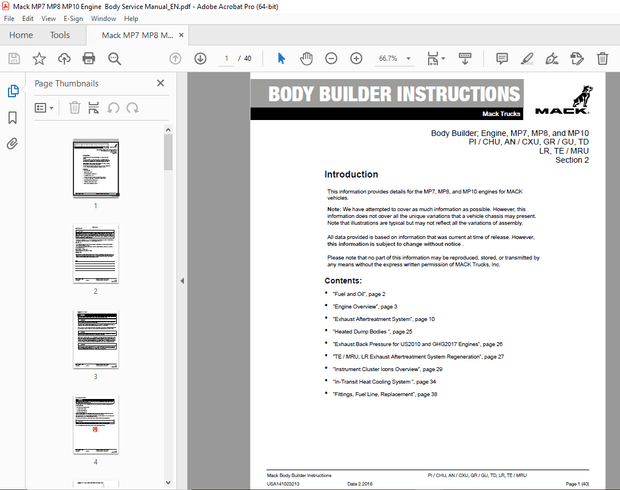Switch to the Tools tab
This screenshot has height=490, width=620.
pos(60,35)
